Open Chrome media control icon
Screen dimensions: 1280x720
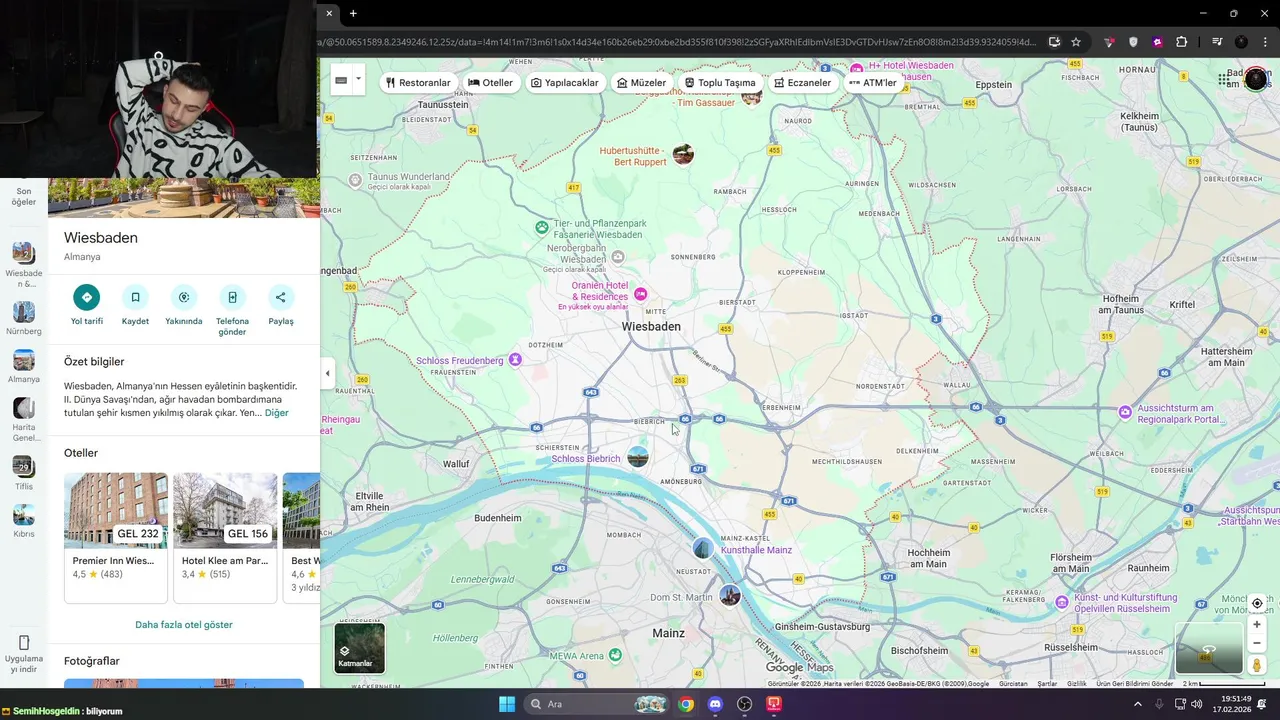click(1217, 42)
